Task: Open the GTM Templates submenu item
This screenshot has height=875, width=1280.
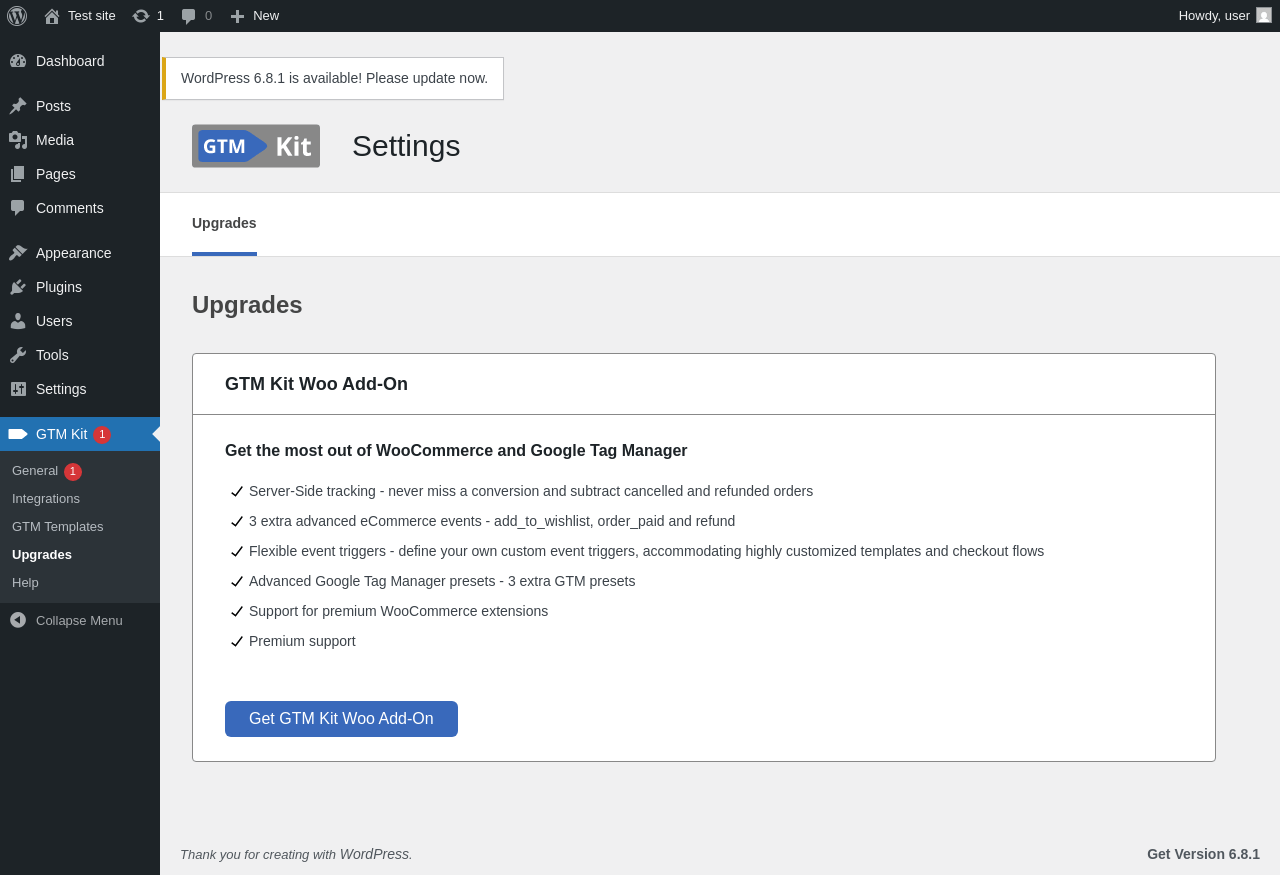Action: coord(58,526)
